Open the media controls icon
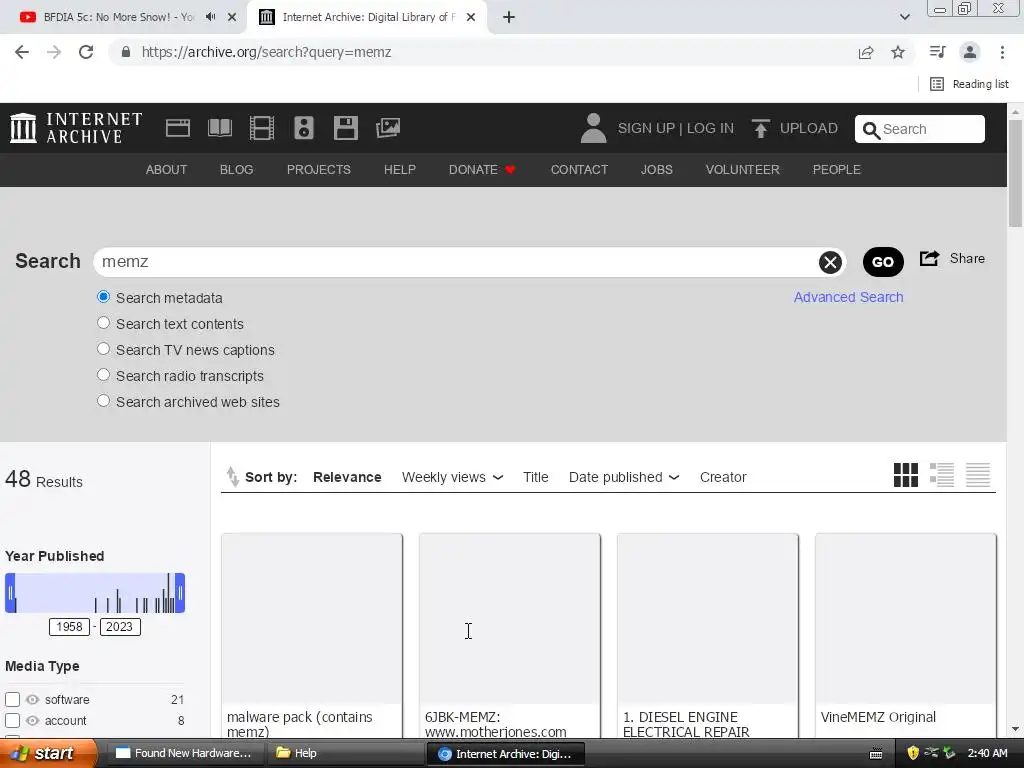Image resolution: width=1024 pixels, height=768 pixels. (938, 52)
